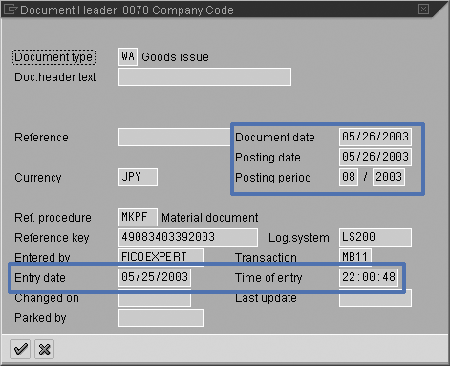Select the Posting period year 2003 field

click(389, 177)
